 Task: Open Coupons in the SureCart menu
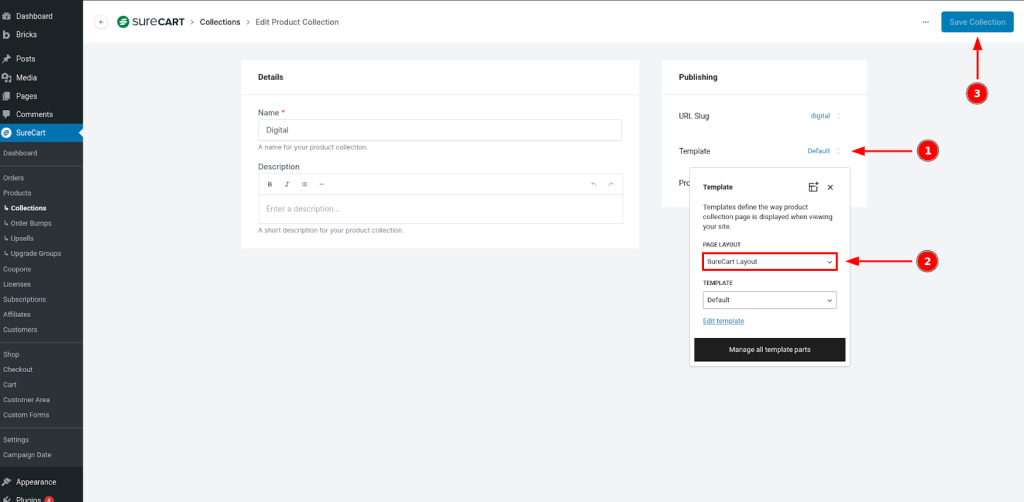tap(17, 269)
